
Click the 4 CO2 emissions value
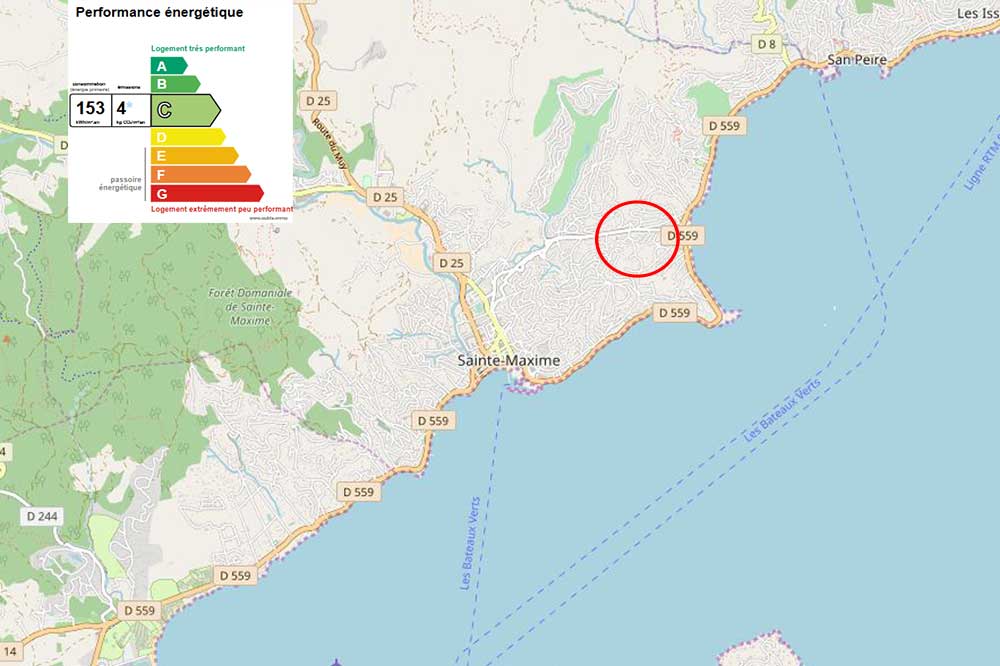122,109
